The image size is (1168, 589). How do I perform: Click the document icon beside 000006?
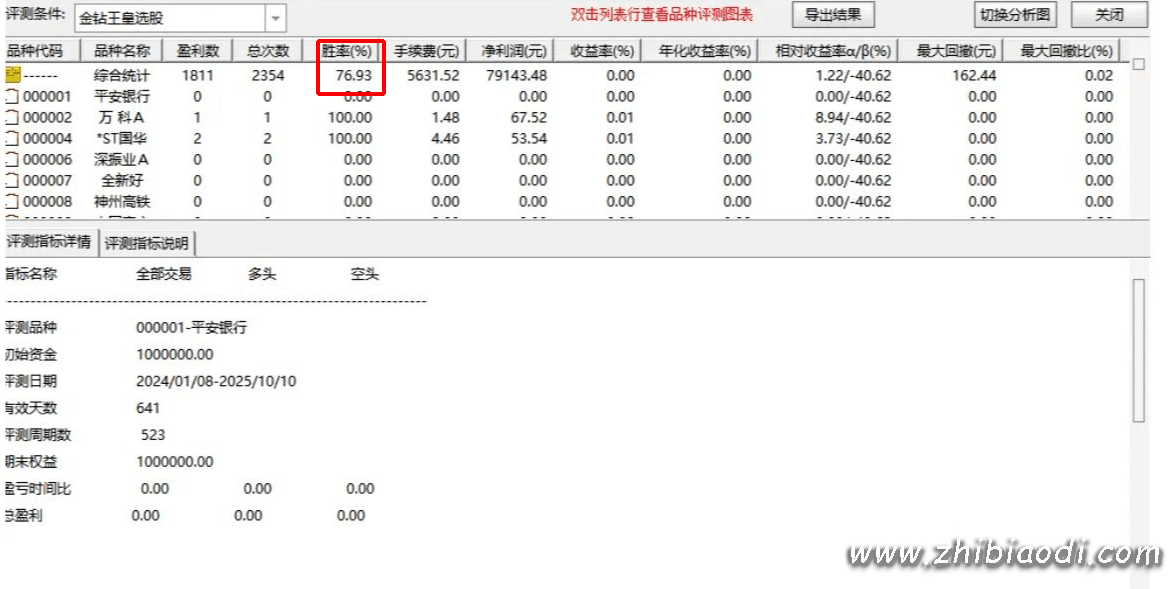coord(11,159)
